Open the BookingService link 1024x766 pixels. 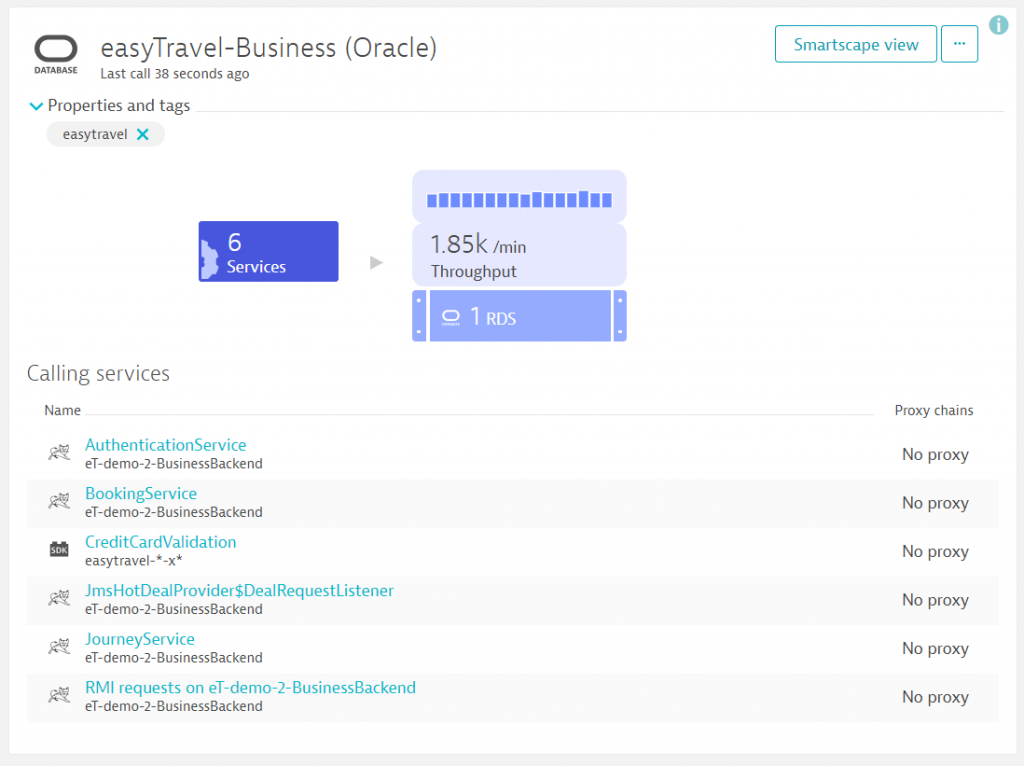click(141, 494)
